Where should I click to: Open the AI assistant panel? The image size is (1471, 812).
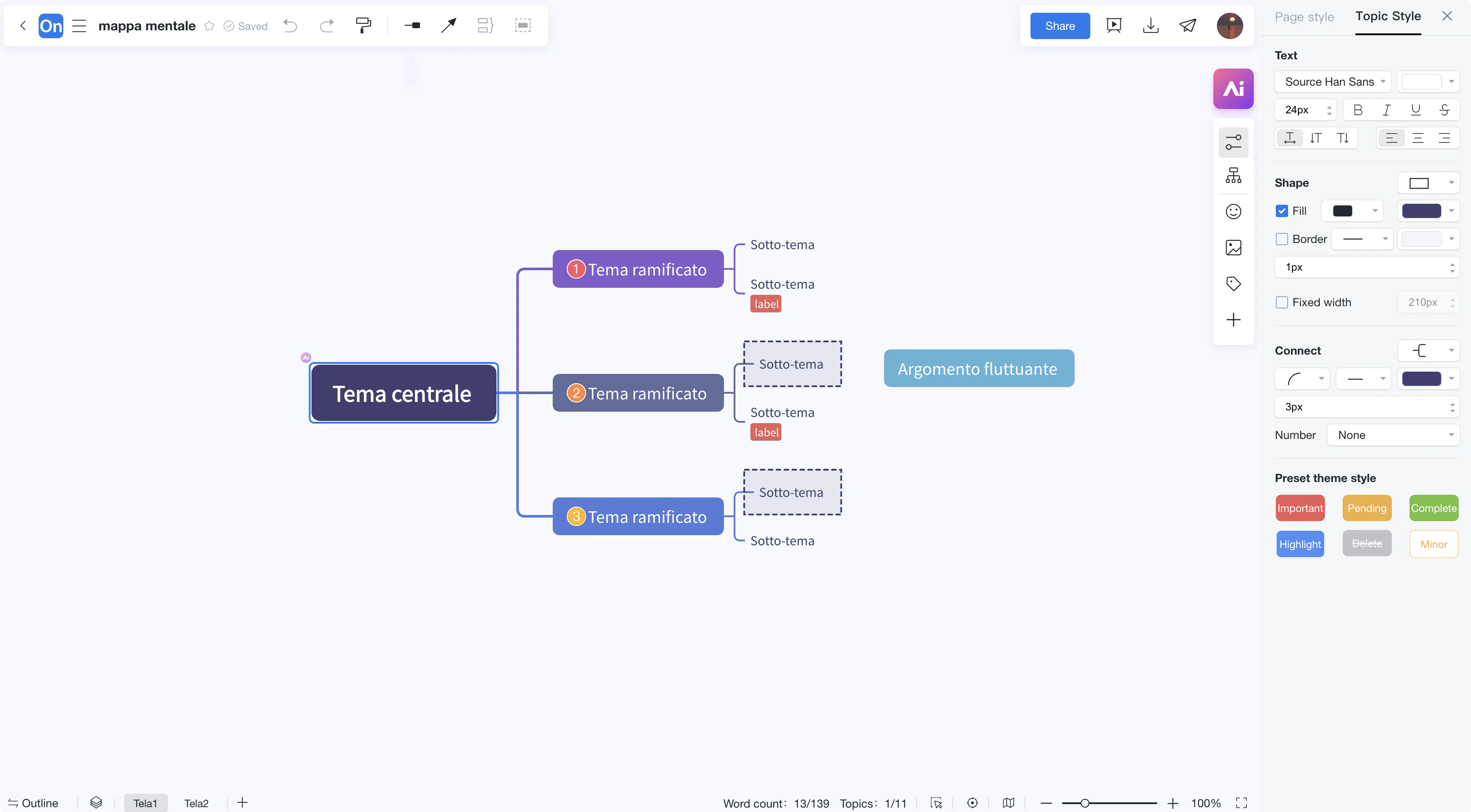(x=1233, y=88)
